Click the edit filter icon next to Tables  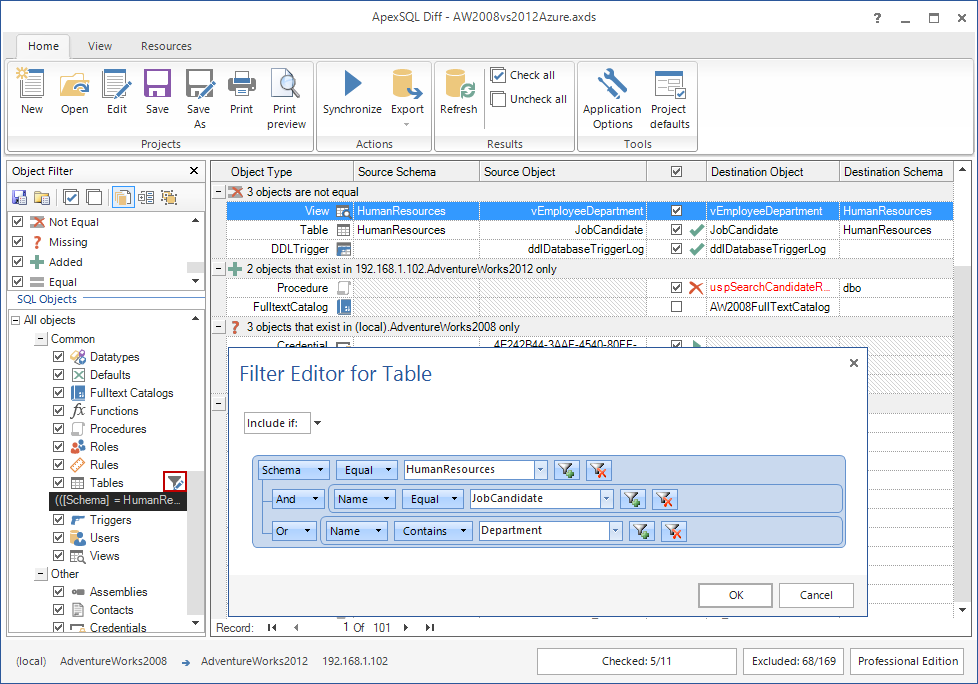(x=175, y=482)
